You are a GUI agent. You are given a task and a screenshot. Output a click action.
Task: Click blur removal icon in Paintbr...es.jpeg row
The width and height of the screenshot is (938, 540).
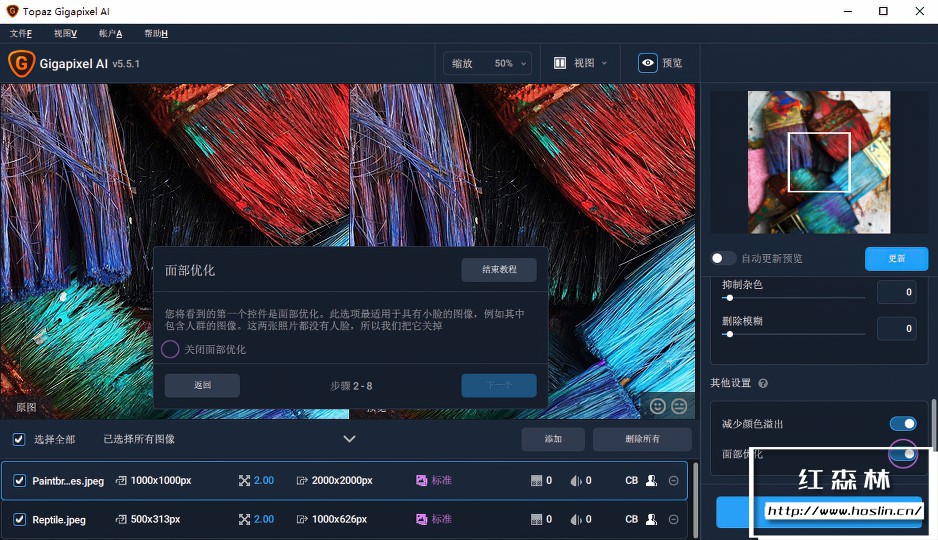click(x=575, y=480)
